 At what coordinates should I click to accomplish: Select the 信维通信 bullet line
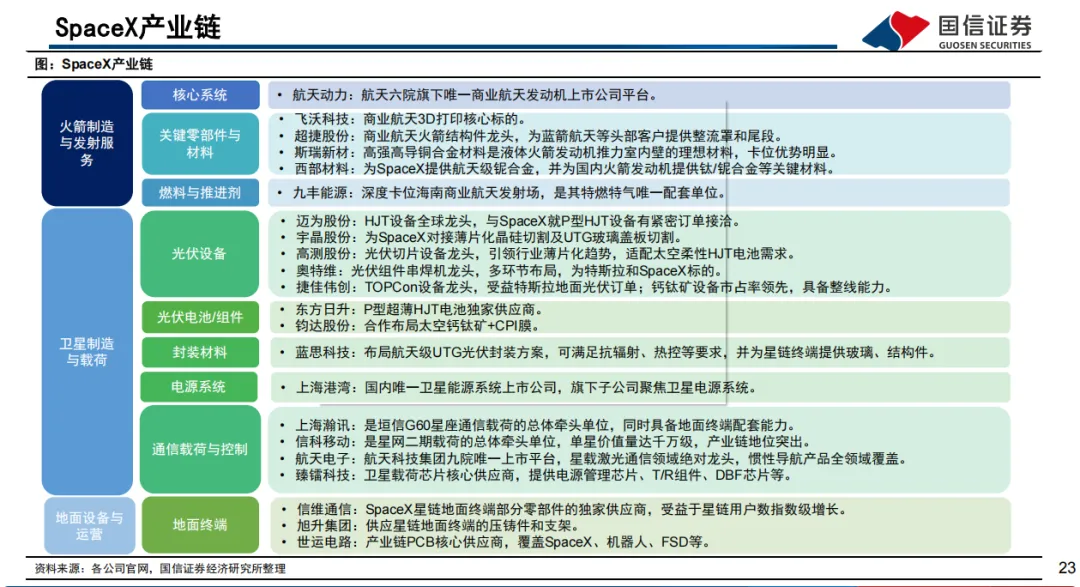(564, 510)
